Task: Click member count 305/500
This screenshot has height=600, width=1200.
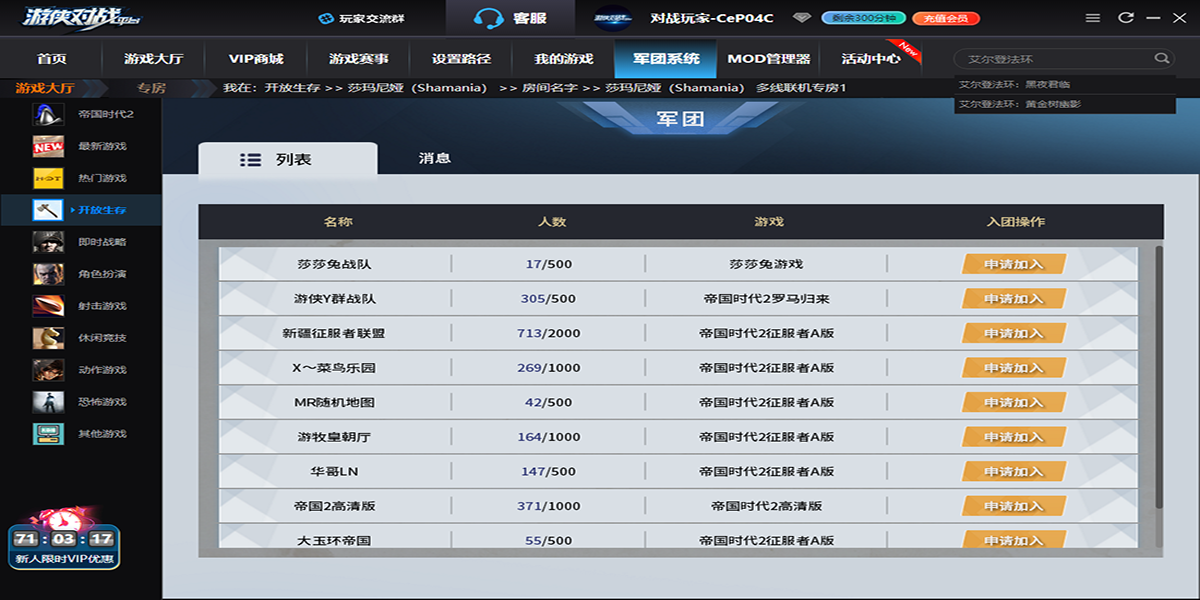Action: [548, 299]
